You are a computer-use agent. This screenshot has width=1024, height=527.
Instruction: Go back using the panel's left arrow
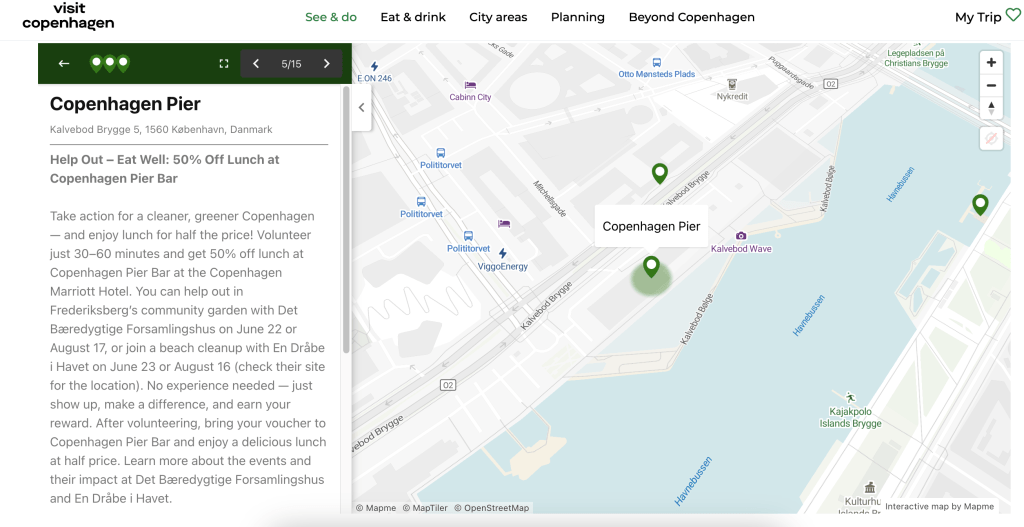(x=64, y=64)
